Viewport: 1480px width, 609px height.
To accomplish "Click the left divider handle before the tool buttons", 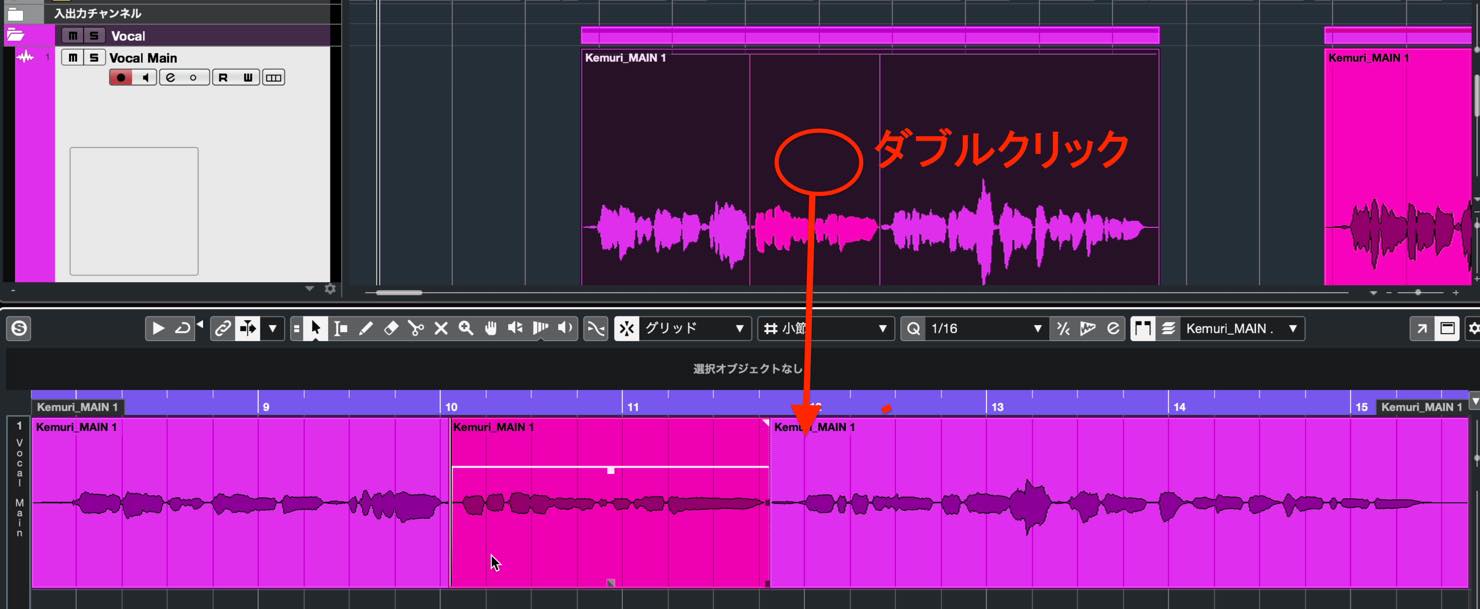I will [296, 328].
